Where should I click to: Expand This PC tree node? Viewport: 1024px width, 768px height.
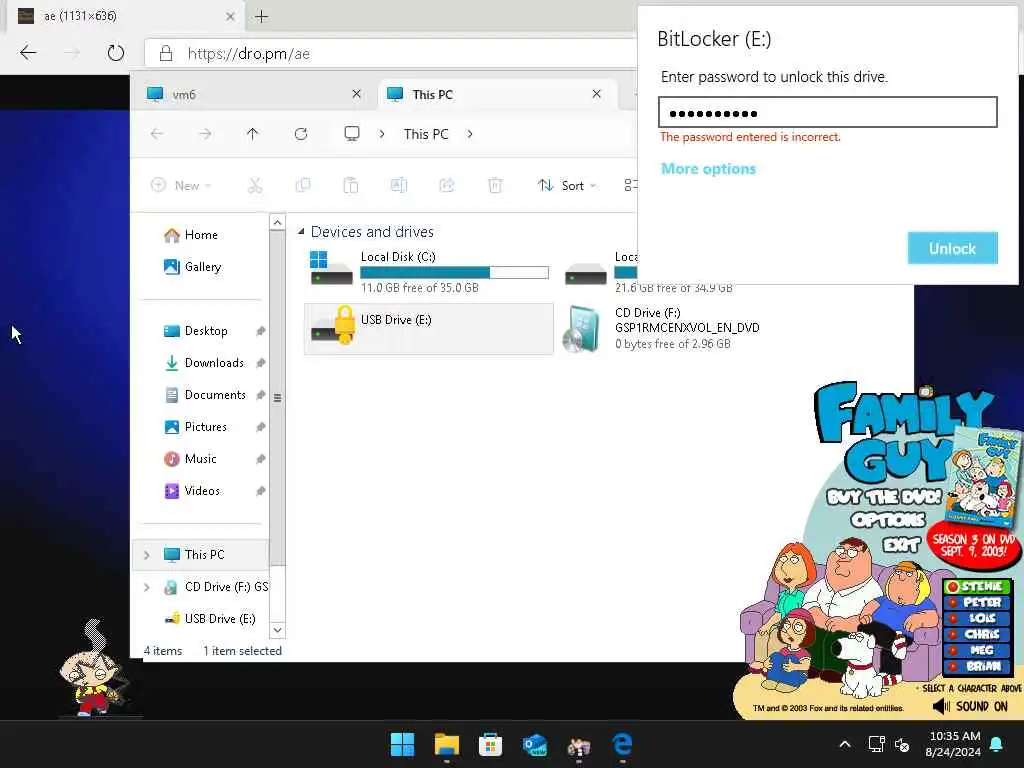pyautogui.click(x=147, y=554)
